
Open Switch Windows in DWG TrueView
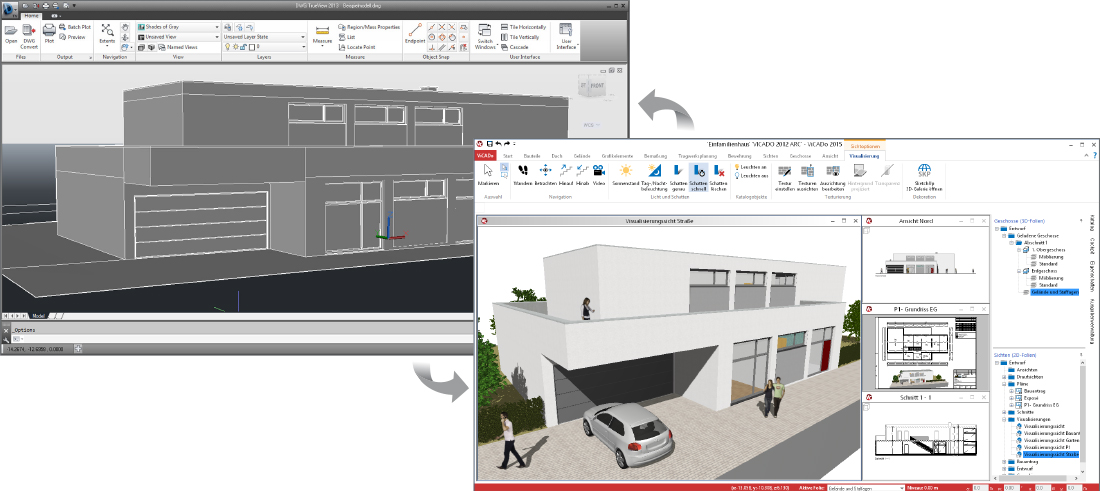(x=485, y=36)
